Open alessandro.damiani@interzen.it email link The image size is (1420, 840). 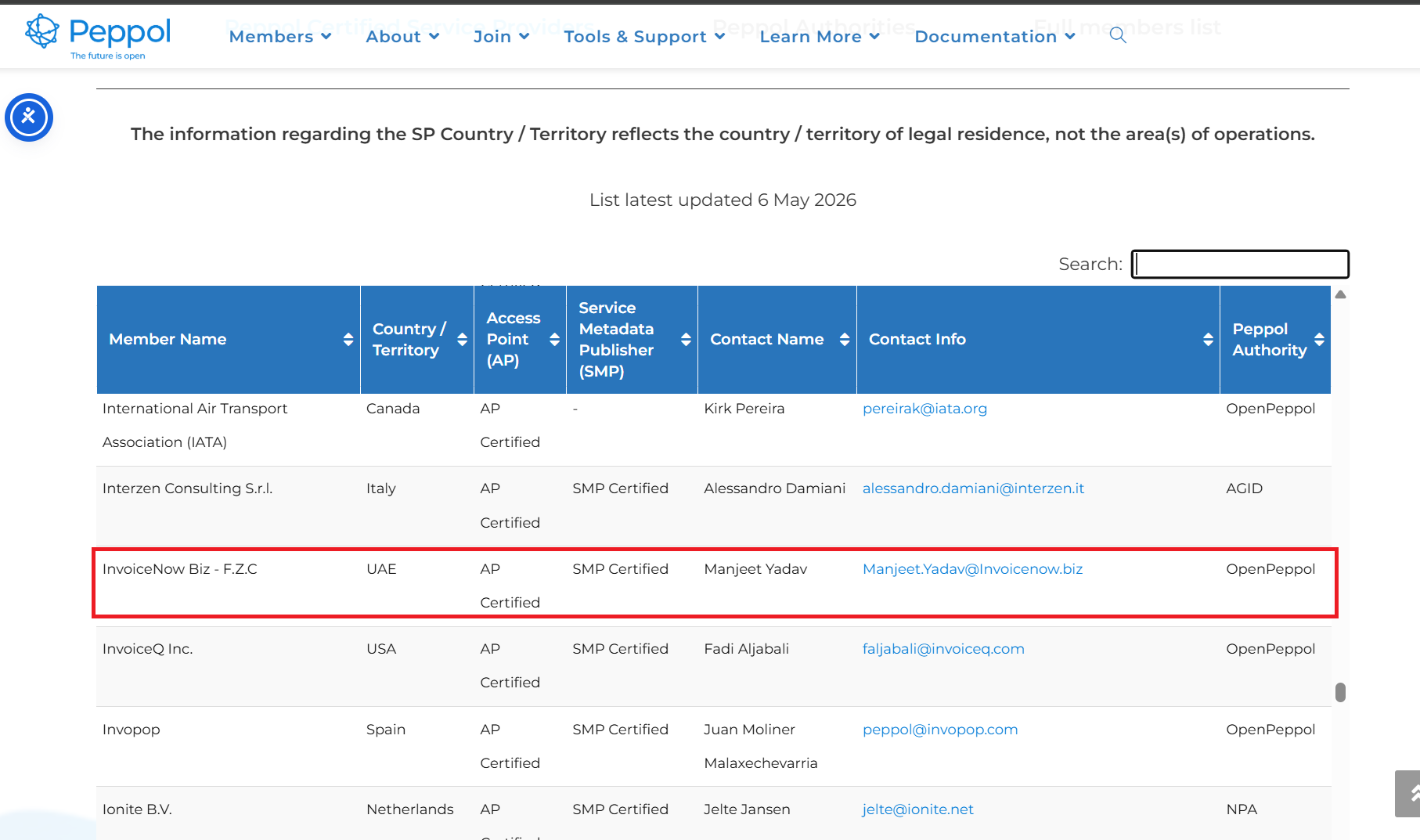pos(973,488)
